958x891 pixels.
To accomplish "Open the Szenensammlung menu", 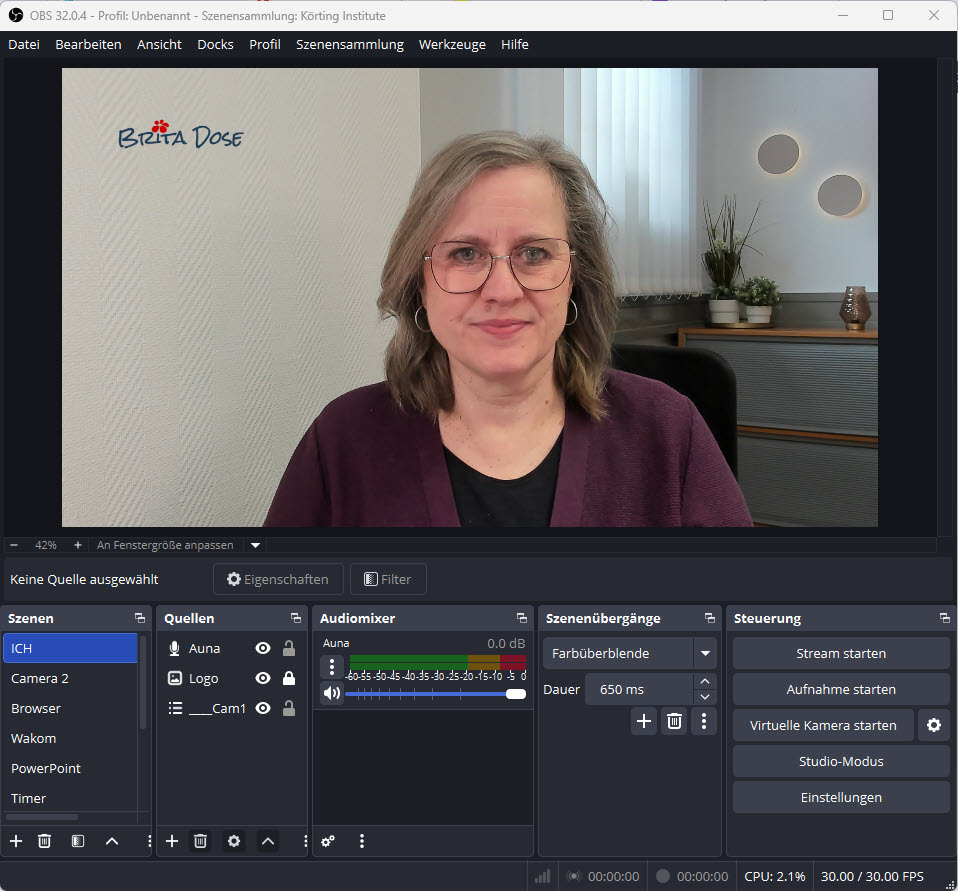I will click(x=350, y=44).
